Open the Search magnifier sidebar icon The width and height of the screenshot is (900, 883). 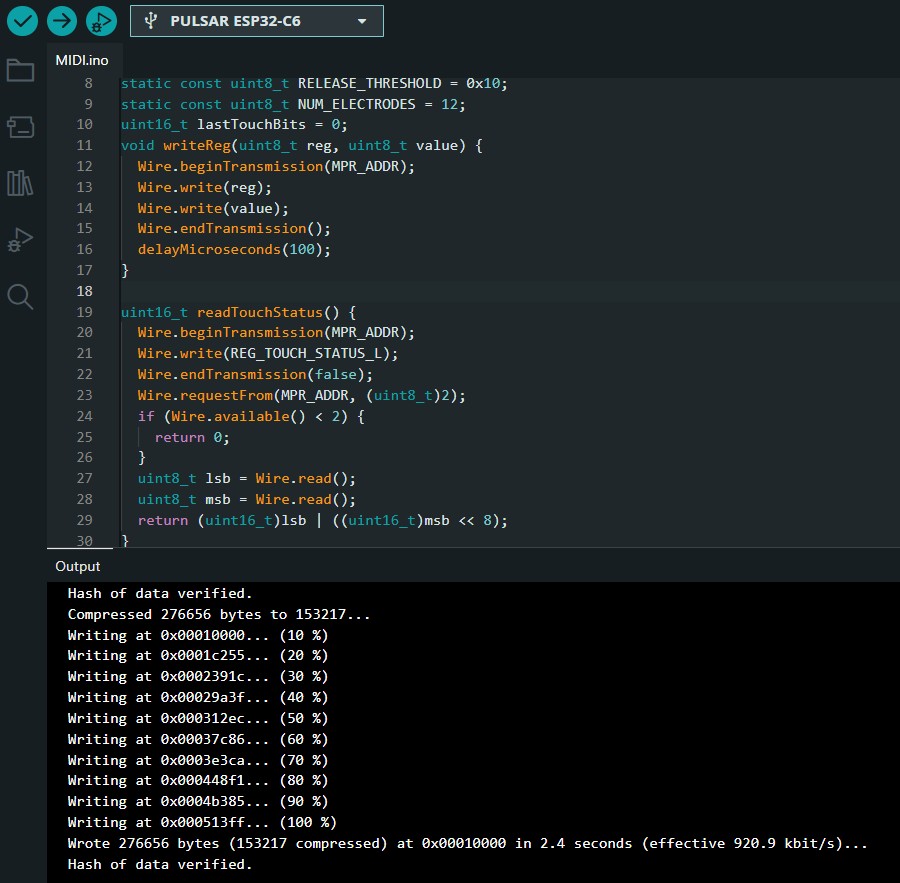[x=20, y=297]
